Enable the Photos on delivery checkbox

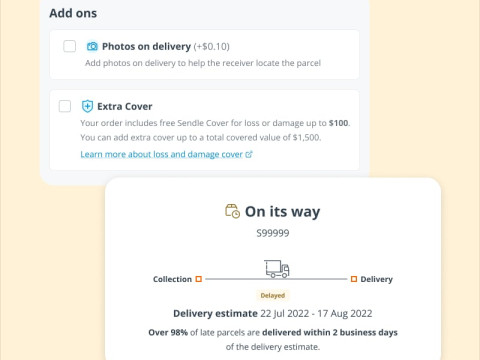70,46
